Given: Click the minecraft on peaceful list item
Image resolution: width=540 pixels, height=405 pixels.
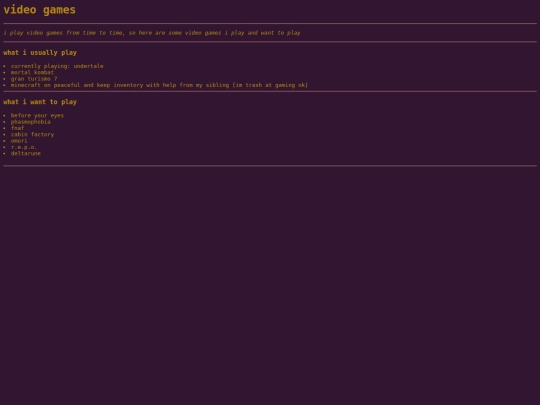Looking at the screenshot, I should click(x=159, y=85).
